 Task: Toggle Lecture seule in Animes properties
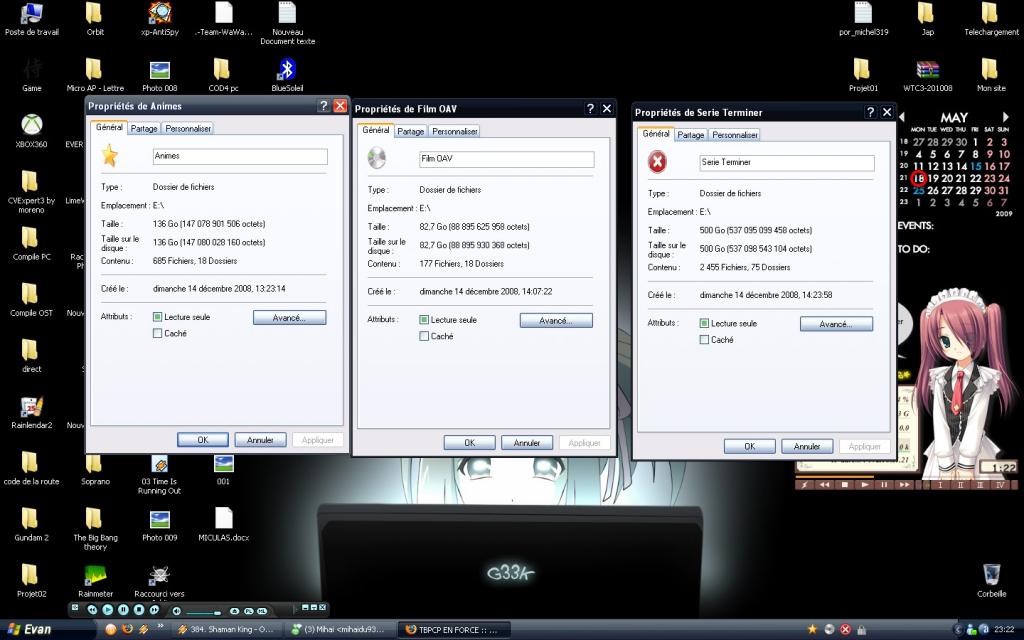pos(157,317)
